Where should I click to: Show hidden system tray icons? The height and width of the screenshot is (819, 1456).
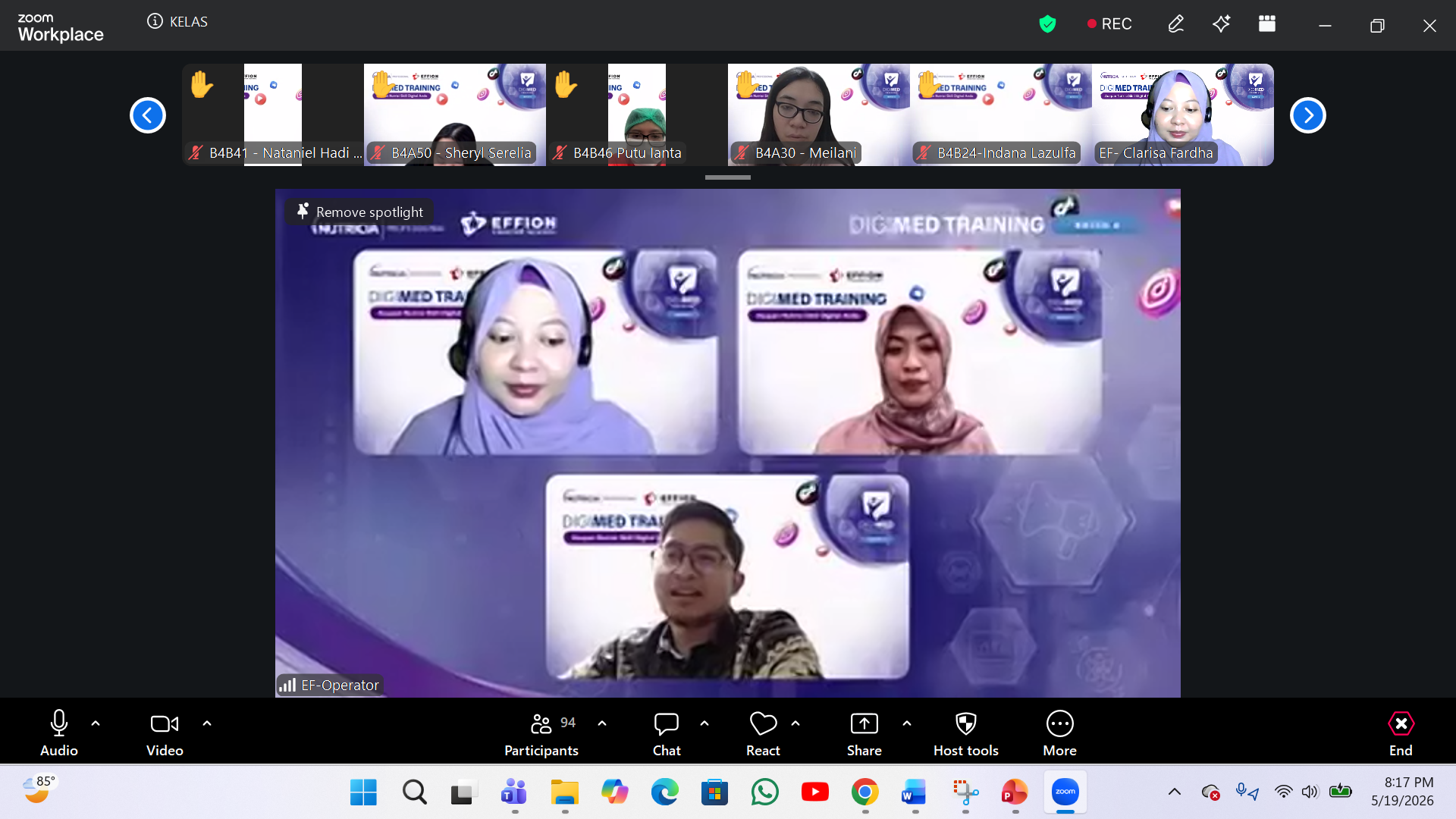click(x=1175, y=792)
